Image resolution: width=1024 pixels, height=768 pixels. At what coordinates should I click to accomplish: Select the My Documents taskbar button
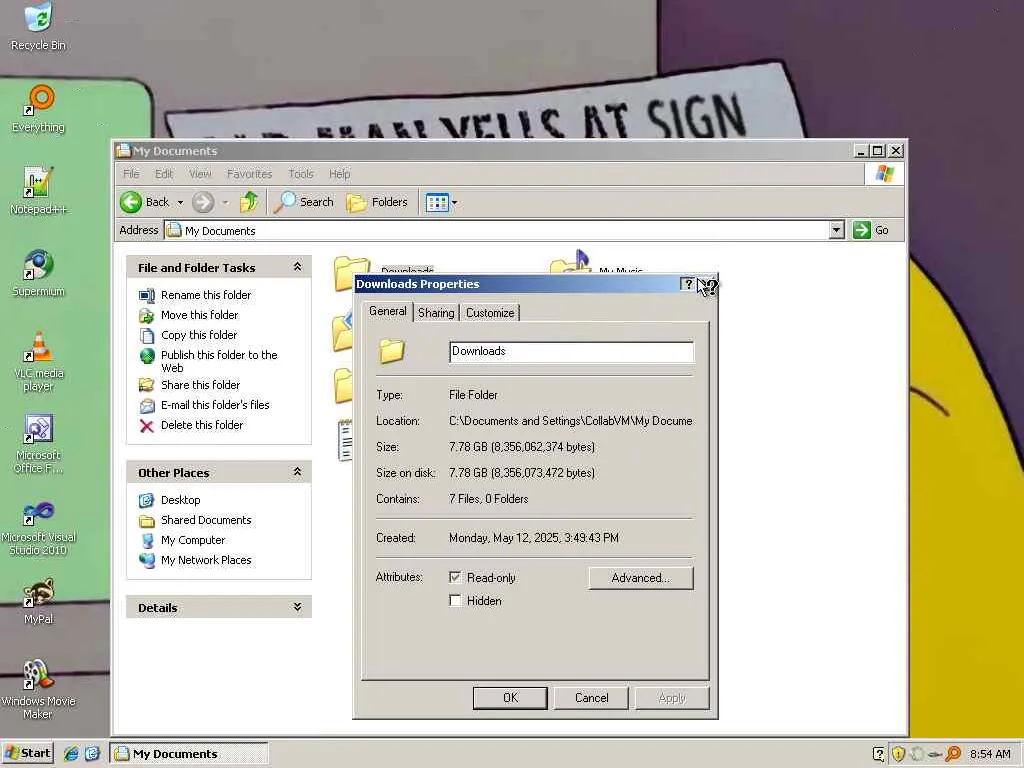[x=189, y=754]
